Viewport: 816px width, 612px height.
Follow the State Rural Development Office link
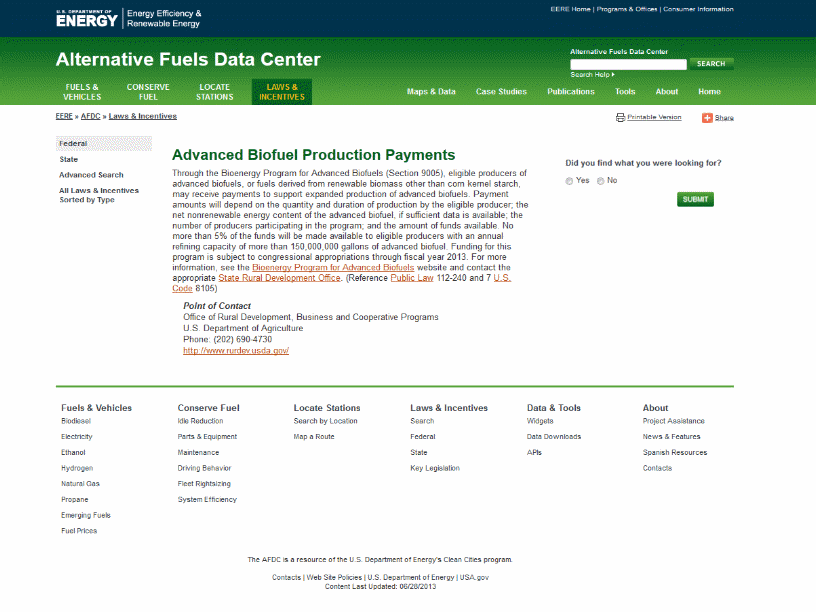(279, 278)
